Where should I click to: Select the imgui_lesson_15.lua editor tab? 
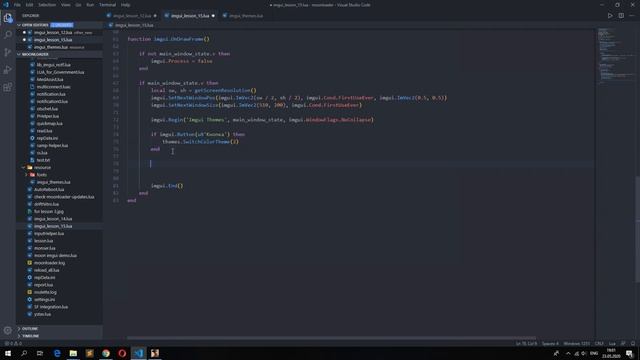click(x=190, y=16)
